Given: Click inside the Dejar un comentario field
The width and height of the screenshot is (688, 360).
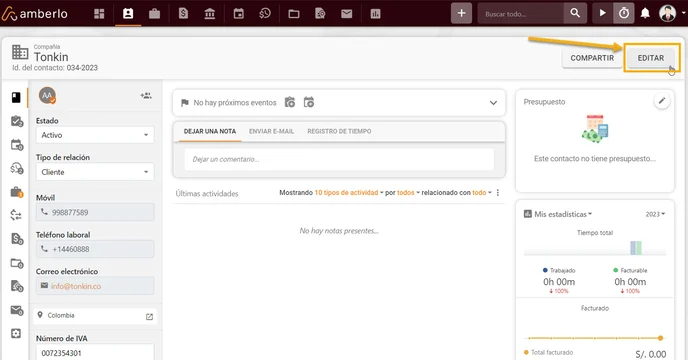Looking at the screenshot, I should (x=339, y=159).
